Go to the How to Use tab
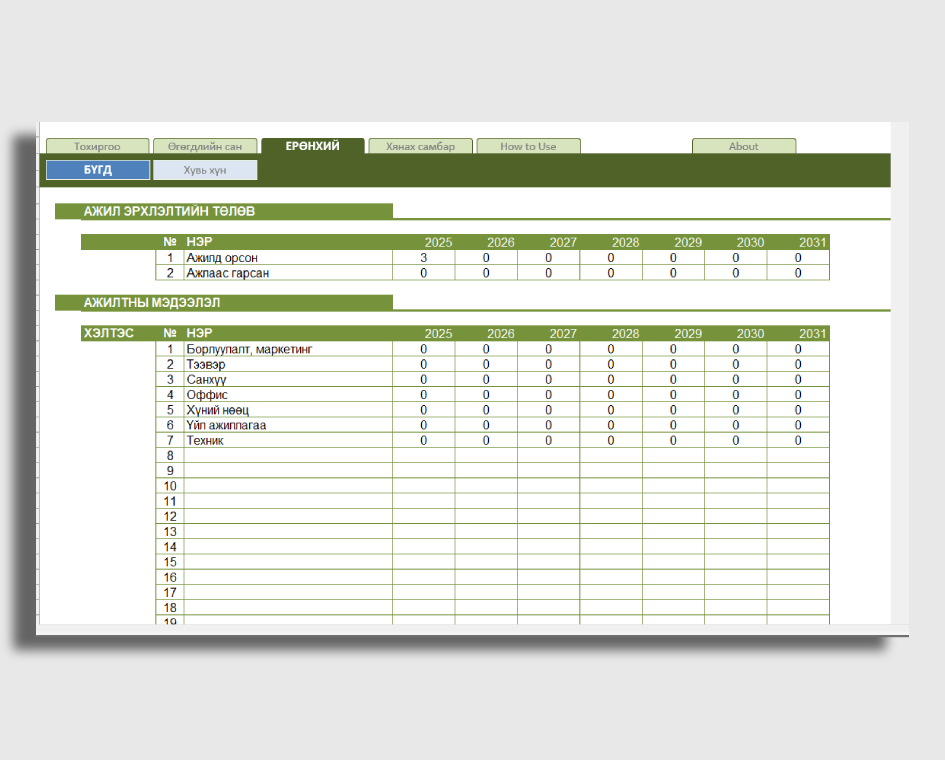 pyautogui.click(x=528, y=147)
